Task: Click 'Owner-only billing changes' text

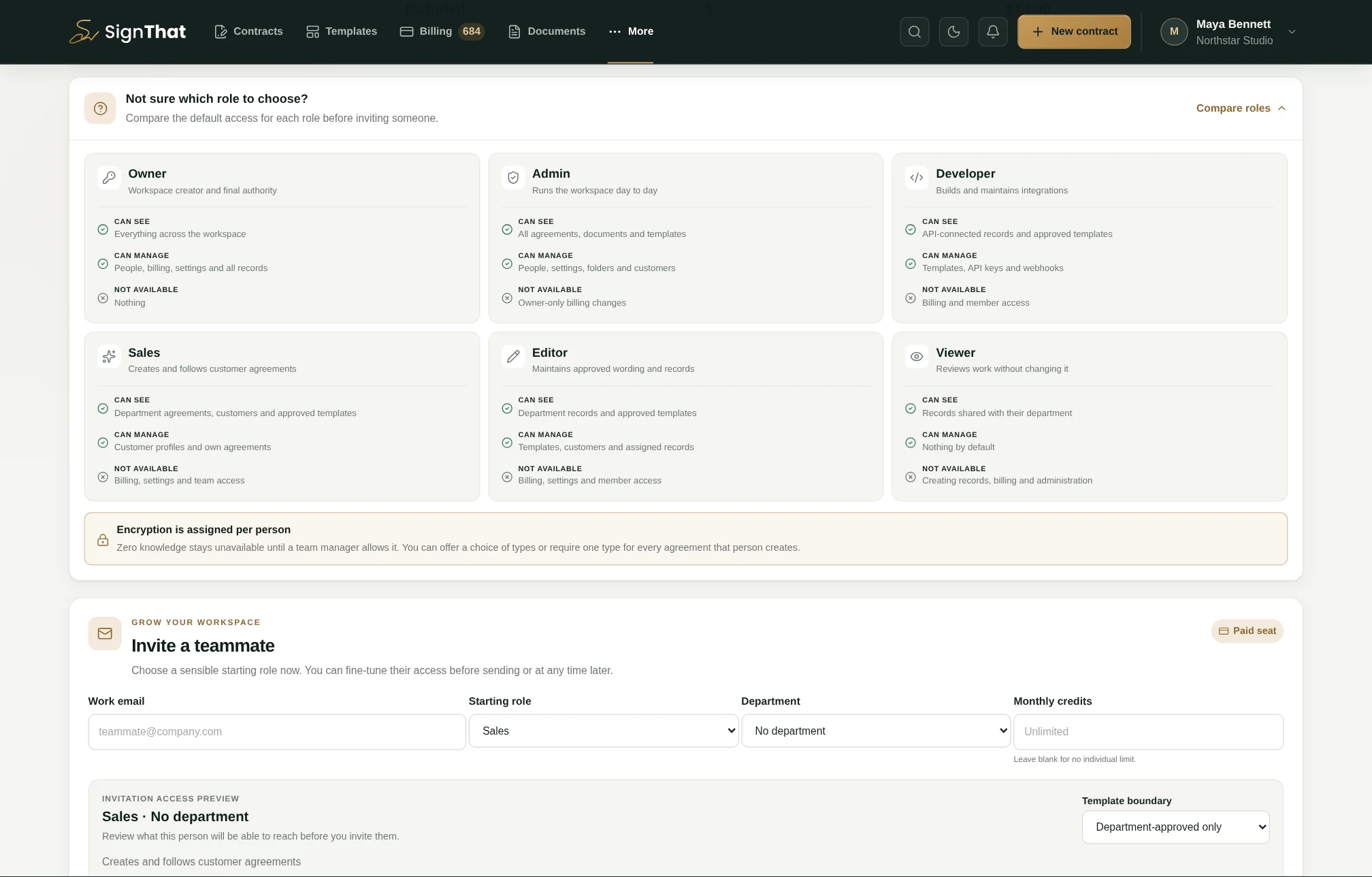Action: coord(572,303)
